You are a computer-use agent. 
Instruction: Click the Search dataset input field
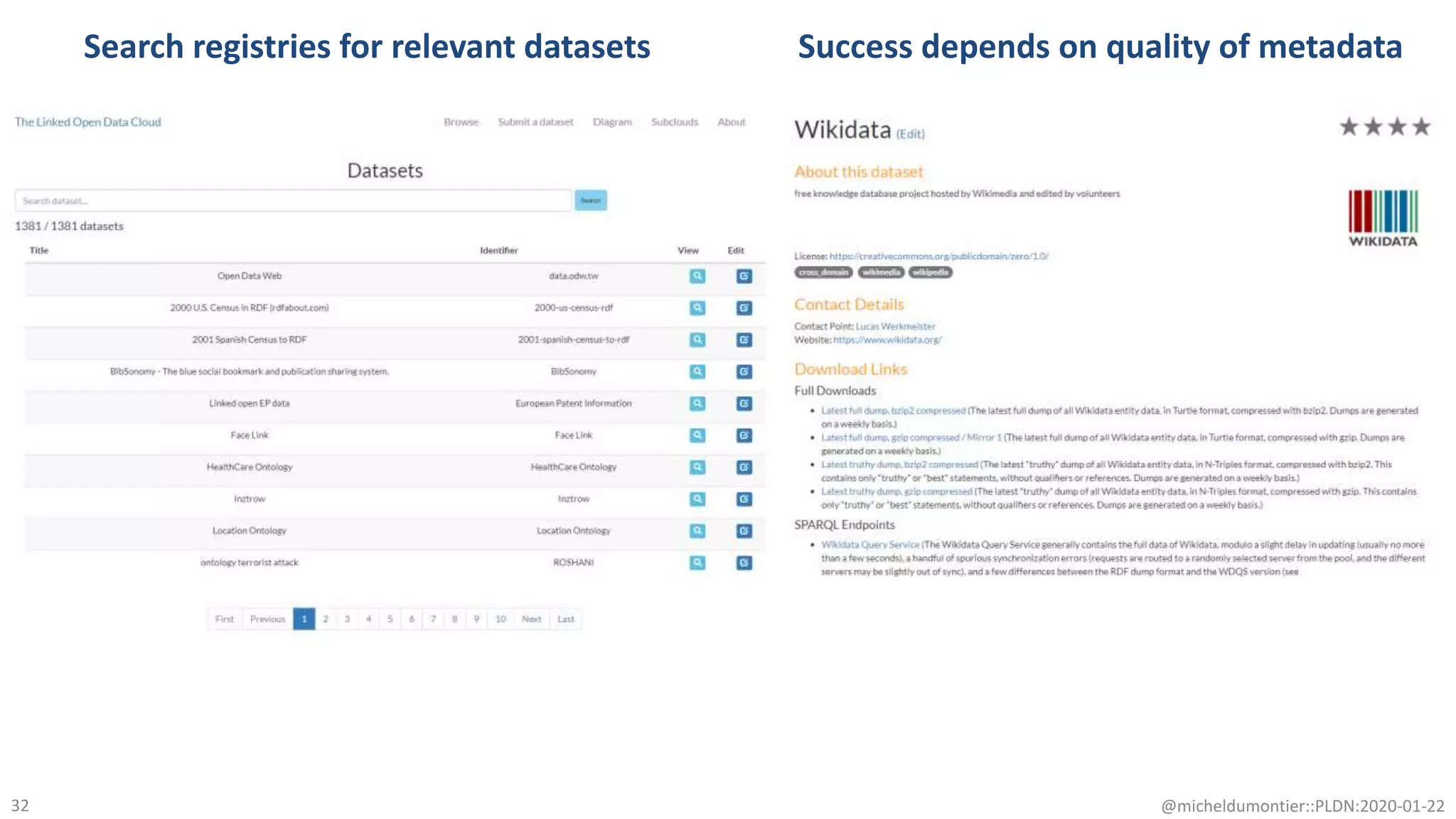pyautogui.click(x=293, y=200)
